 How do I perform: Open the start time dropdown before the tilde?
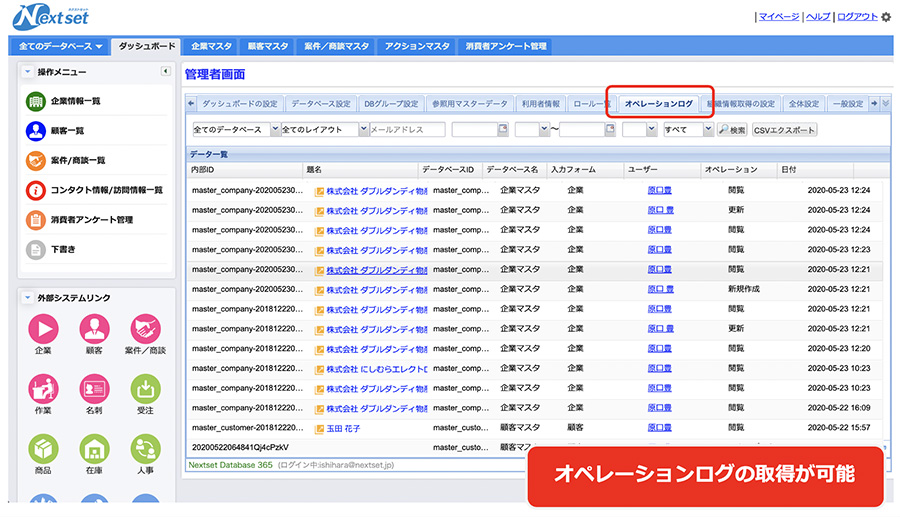coord(532,130)
